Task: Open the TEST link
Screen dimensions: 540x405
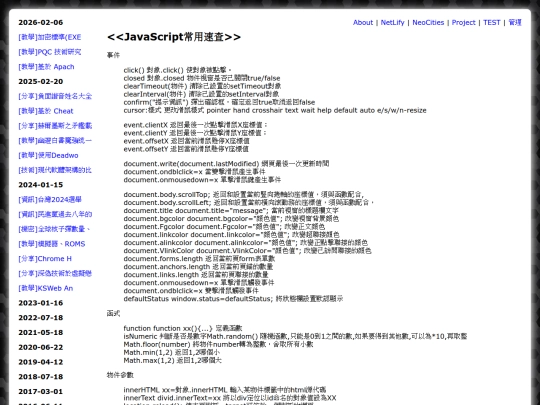Action: click(491, 22)
